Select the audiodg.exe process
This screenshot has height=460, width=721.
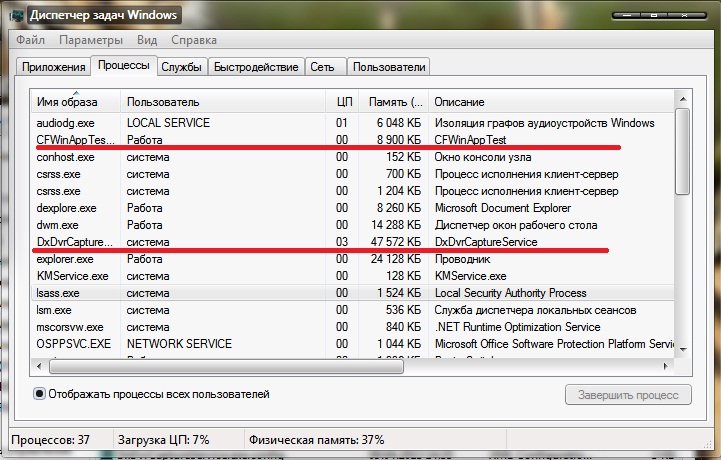click(x=352, y=123)
